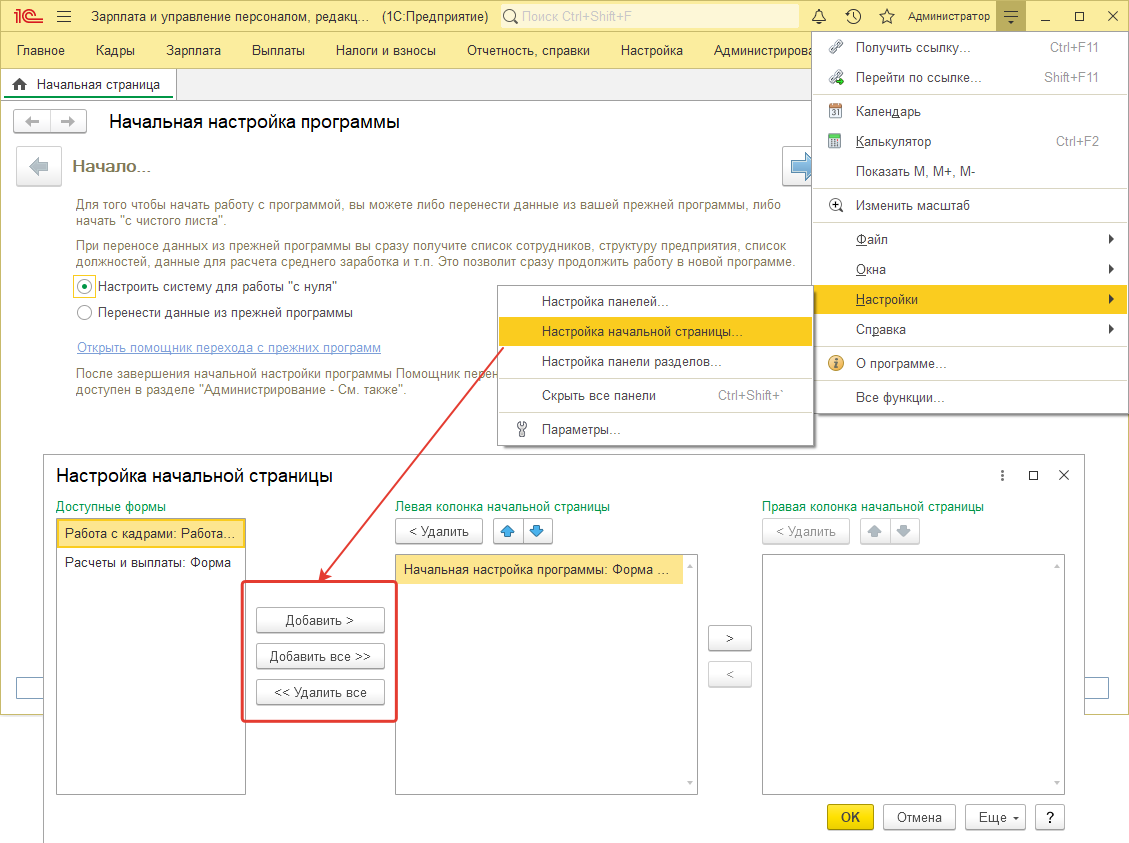Click the 'Добавить все >>' button
Screen dimensions: 1129x843
point(320,657)
